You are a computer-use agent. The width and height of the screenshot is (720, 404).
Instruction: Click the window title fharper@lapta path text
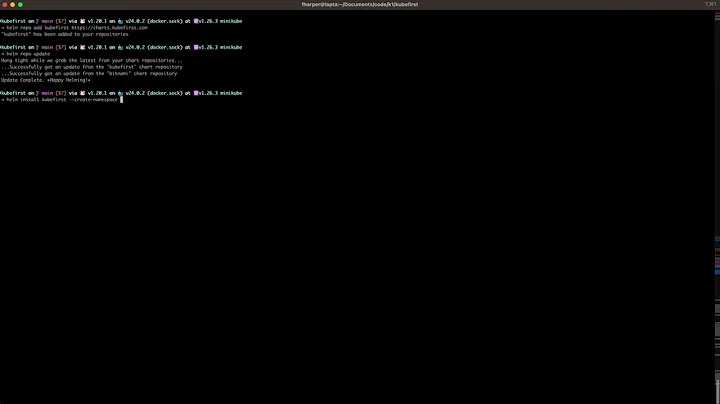[x=360, y=5]
